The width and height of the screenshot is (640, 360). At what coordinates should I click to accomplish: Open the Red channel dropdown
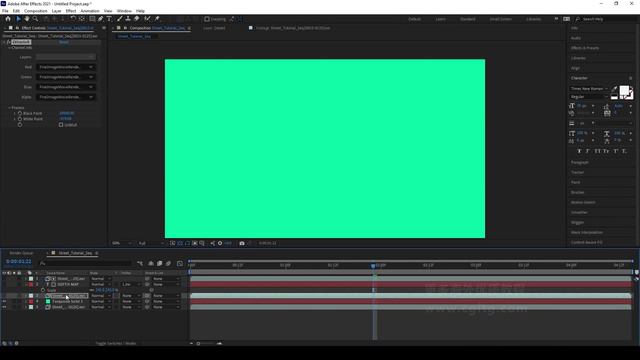pos(66,67)
